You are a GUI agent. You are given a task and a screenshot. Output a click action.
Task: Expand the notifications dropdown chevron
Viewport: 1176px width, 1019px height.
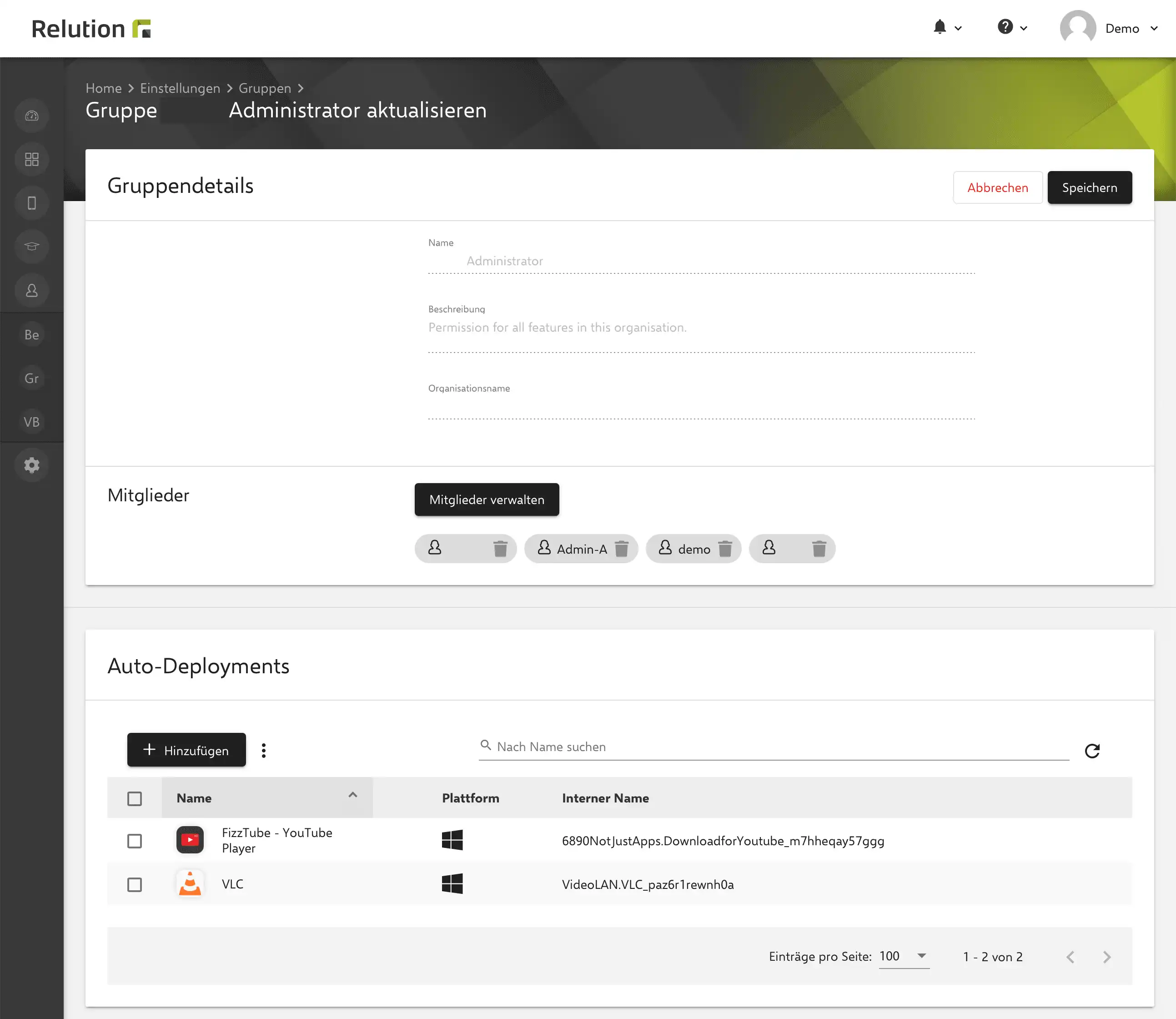[958, 28]
